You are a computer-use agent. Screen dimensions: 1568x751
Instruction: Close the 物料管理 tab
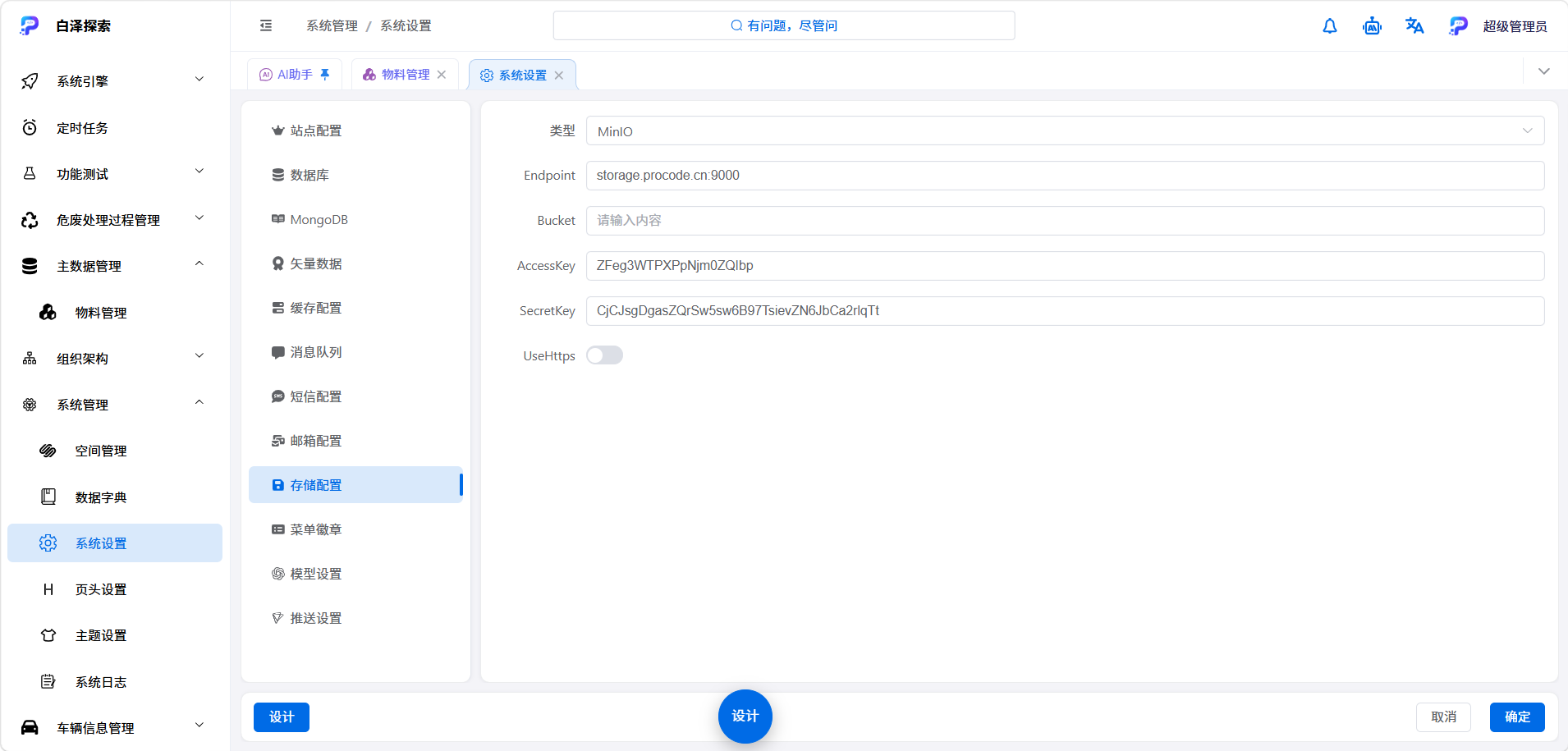(442, 75)
